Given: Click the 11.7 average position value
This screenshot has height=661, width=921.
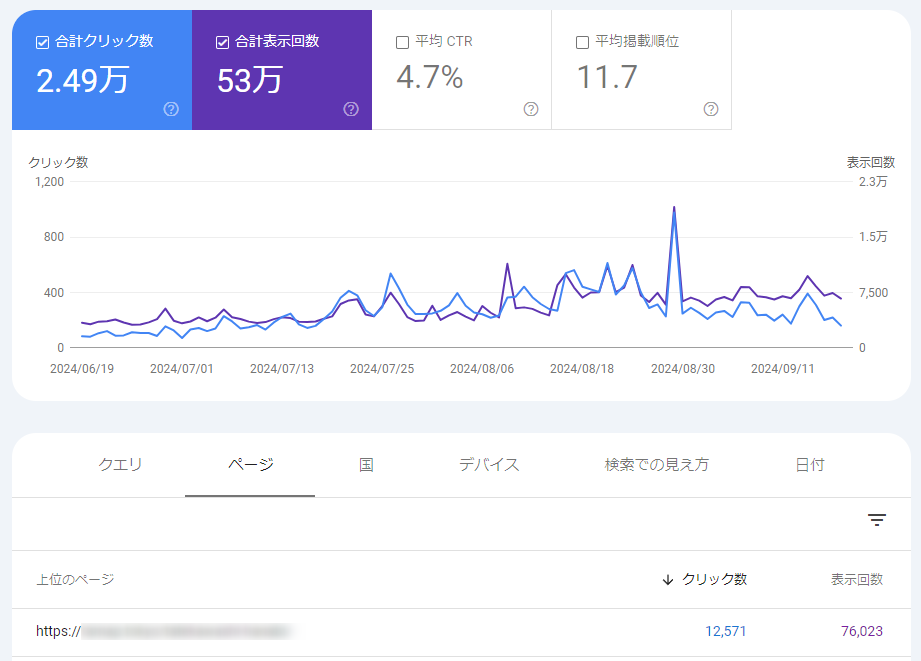Looking at the screenshot, I should (x=607, y=78).
